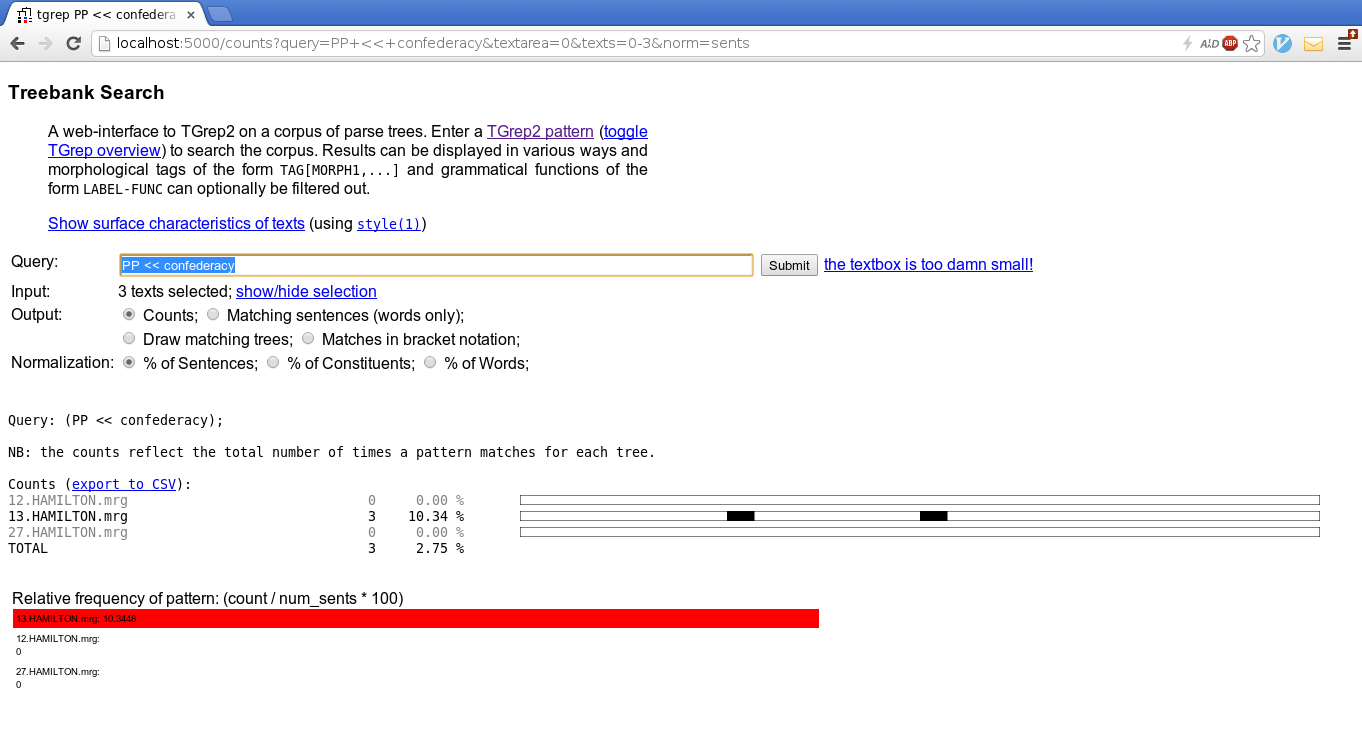Select Matching sentences (words only) output
This screenshot has width=1362, height=745.
pos(213,314)
